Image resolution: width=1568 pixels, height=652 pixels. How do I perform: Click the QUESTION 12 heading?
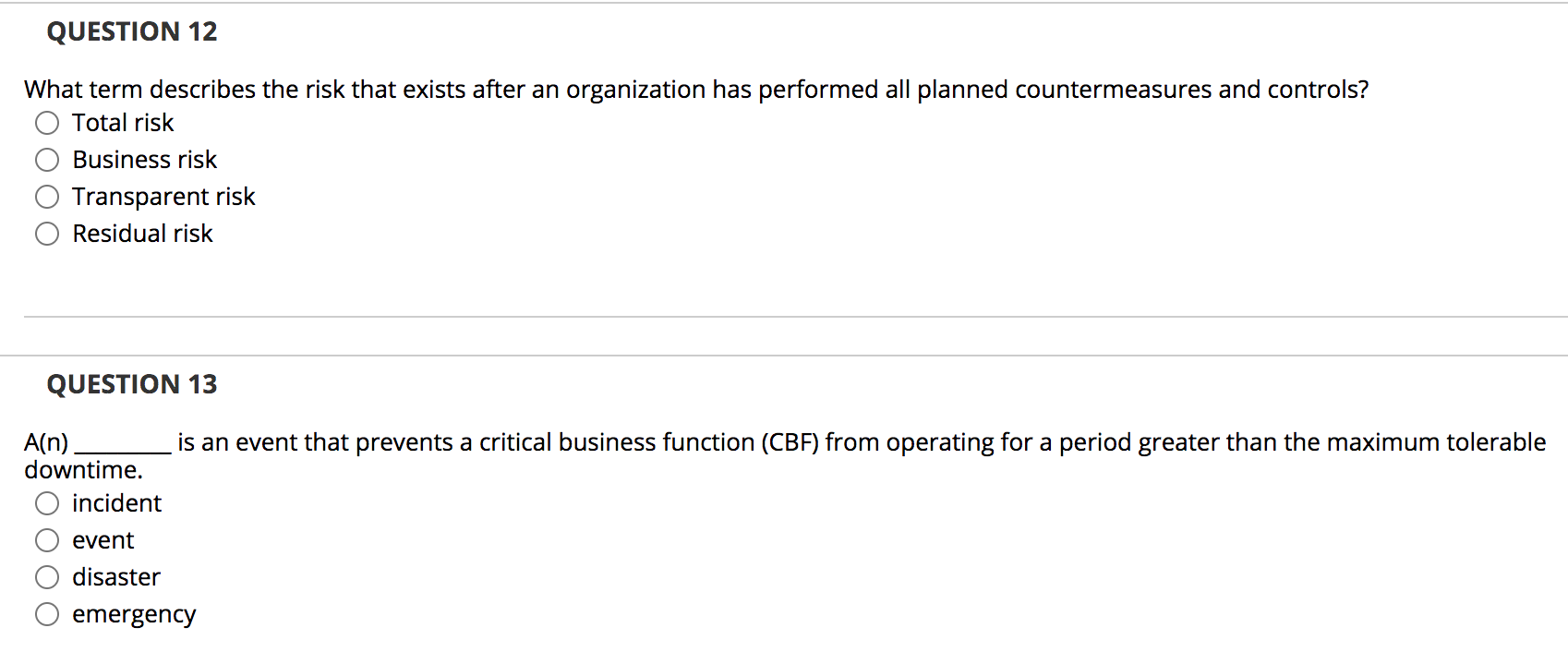click(132, 30)
